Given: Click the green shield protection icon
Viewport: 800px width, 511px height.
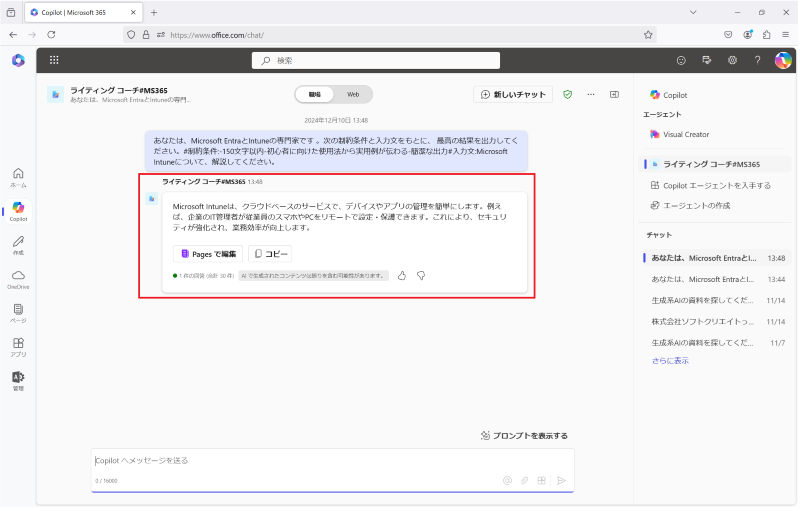Looking at the screenshot, I should (567, 94).
